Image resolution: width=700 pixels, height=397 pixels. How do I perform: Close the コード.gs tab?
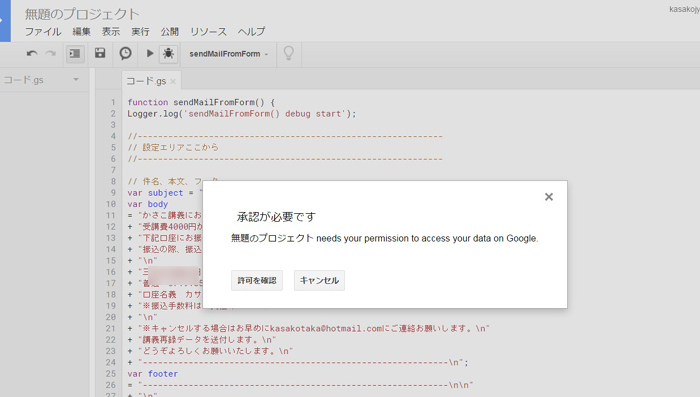tap(173, 81)
